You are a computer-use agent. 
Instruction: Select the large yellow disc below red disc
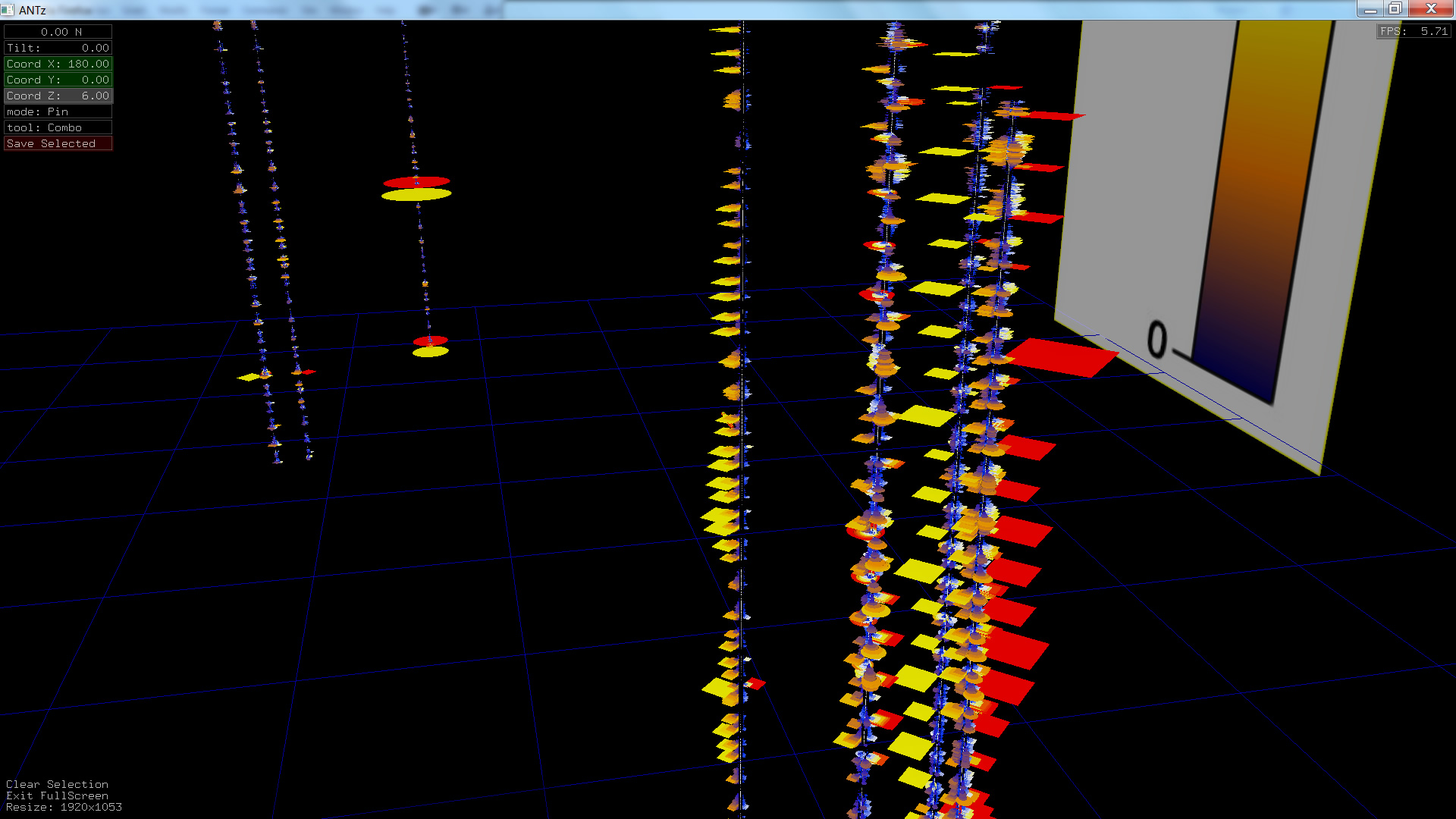(x=416, y=195)
